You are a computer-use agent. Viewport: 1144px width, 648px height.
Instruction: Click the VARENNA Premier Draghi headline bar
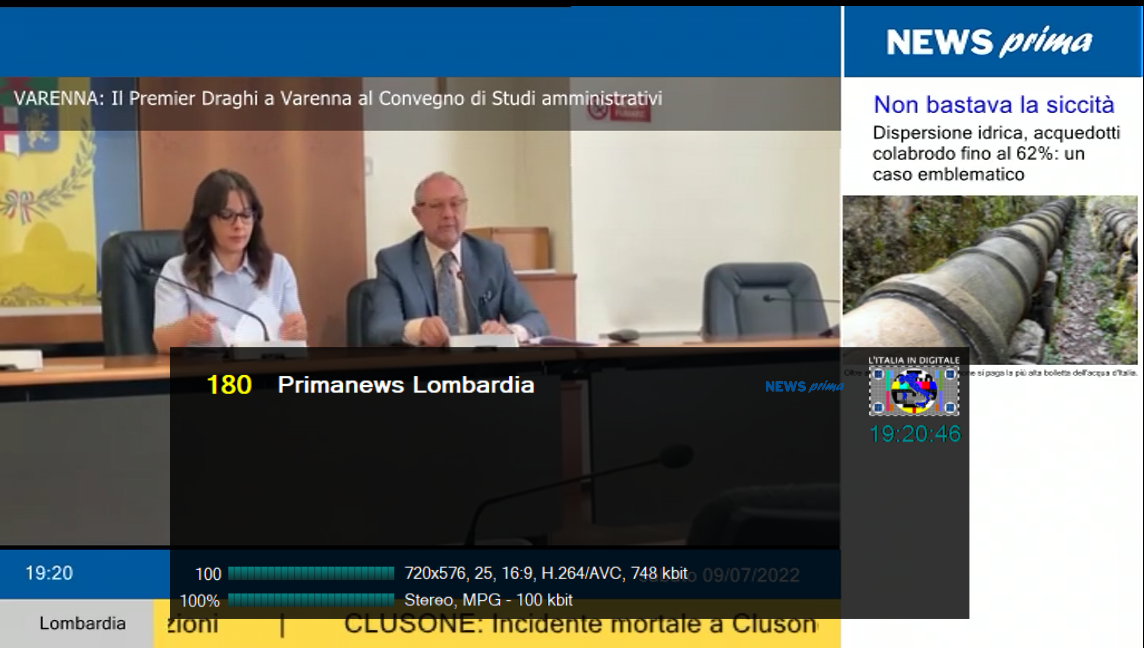(x=420, y=99)
